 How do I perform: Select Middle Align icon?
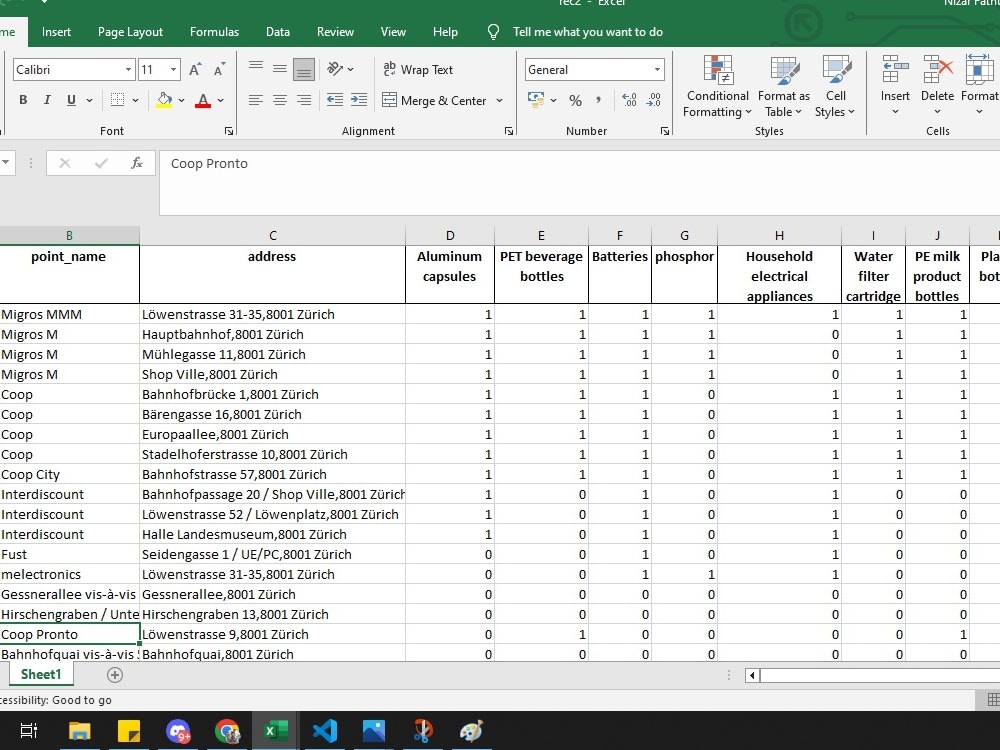280,69
